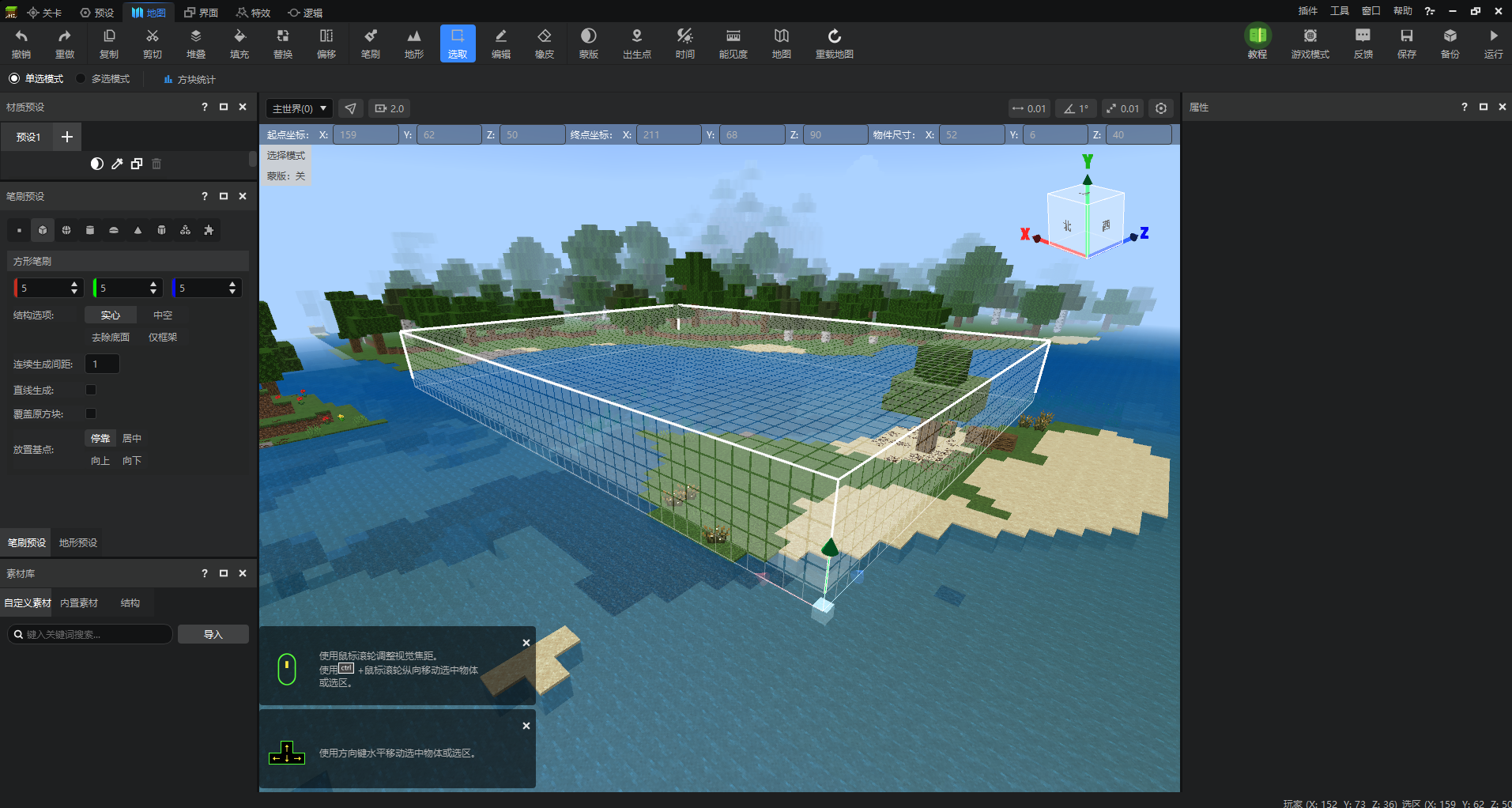Select the cylinder brush shape icon
Image resolution: width=1512 pixels, height=808 pixels.
pyautogui.click(x=90, y=230)
